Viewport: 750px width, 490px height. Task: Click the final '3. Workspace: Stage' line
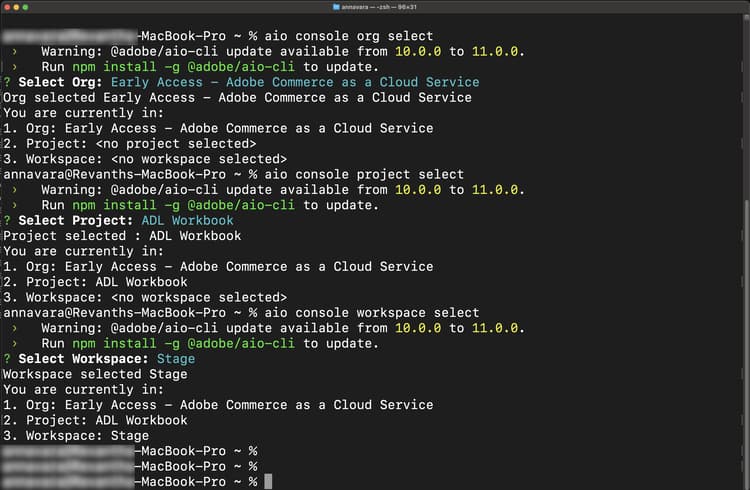coord(76,436)
